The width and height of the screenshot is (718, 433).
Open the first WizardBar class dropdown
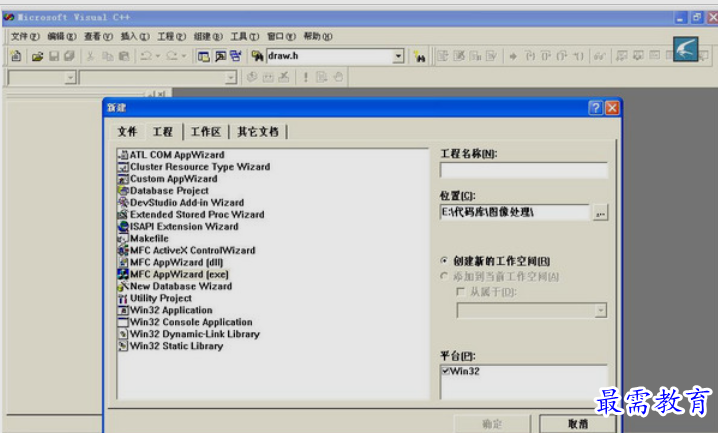tap(70, 77)
